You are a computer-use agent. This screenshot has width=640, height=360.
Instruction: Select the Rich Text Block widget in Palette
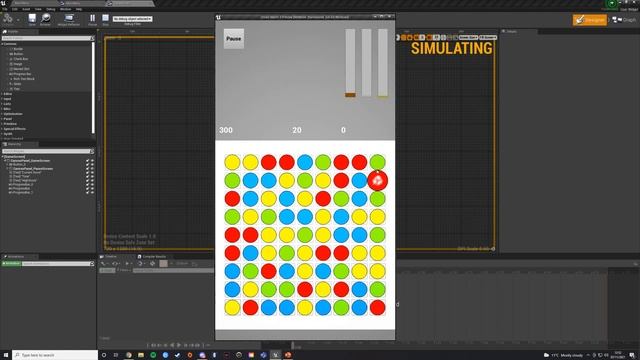(23, 79)
